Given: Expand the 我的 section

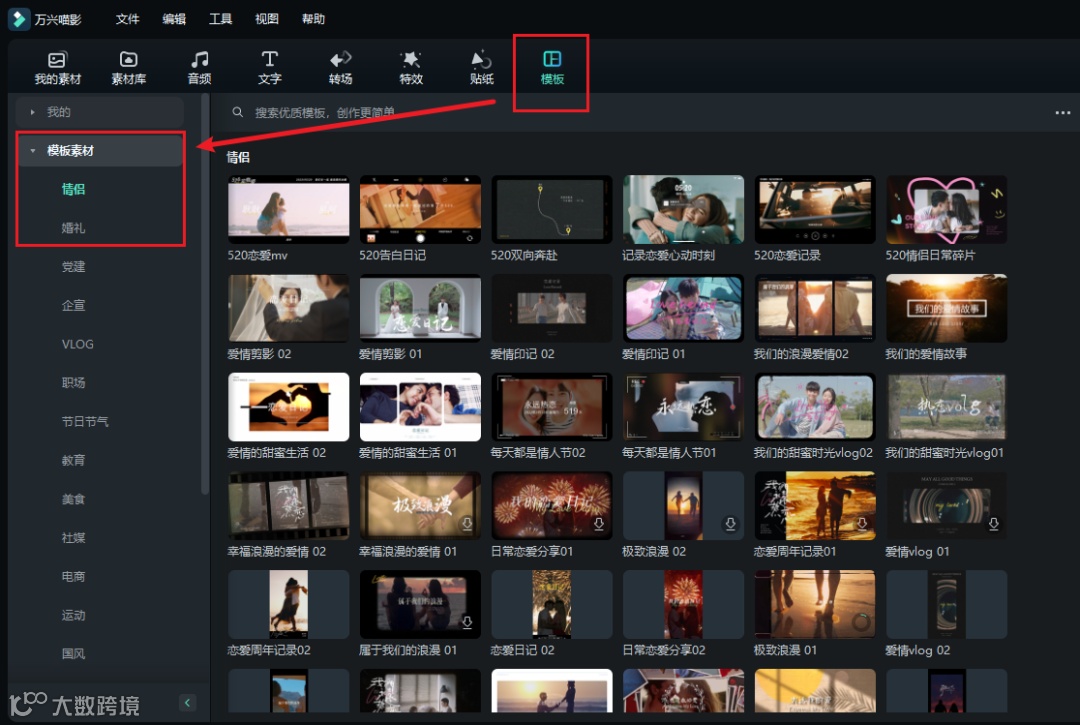Looking at the screenshot, I should (x=32, y=112).
